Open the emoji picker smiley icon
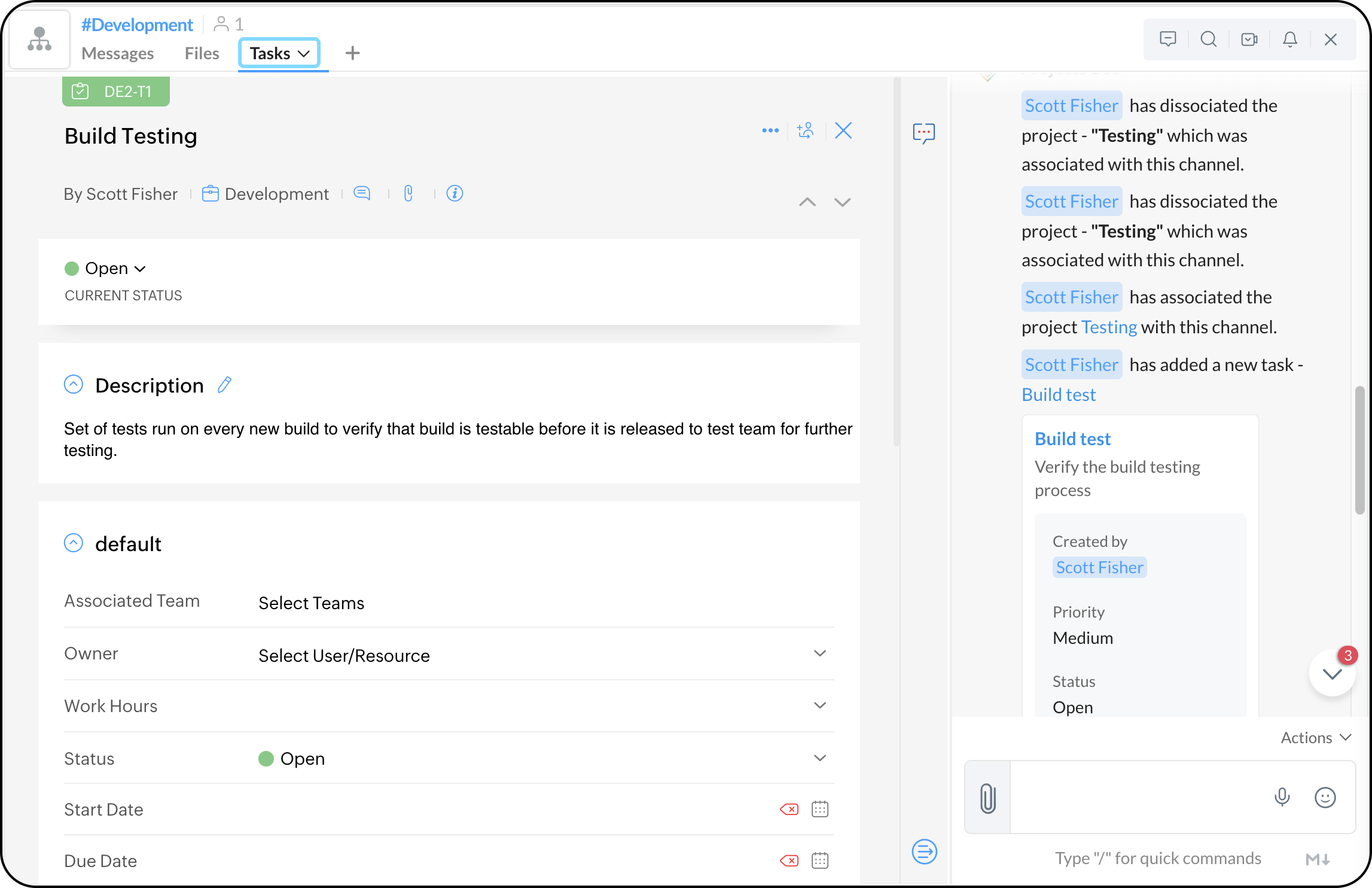This screenshot has height=888, width=1372. (x=1325, y=797)
